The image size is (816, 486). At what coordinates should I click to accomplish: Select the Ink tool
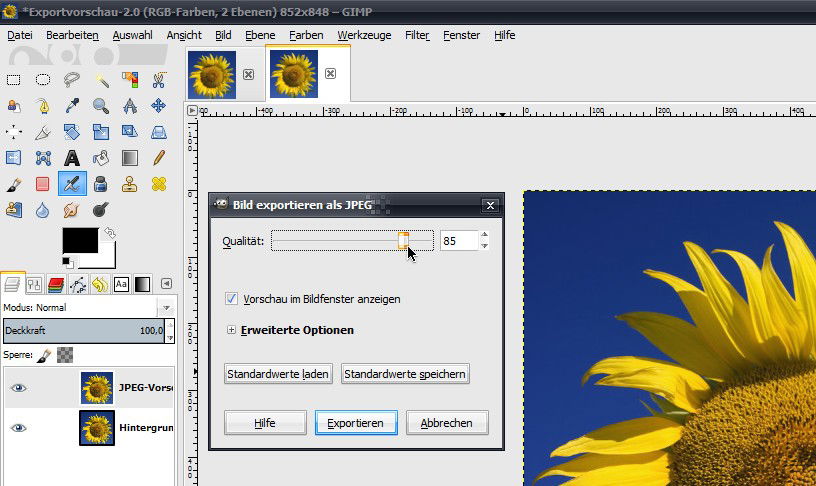[100, 184]
